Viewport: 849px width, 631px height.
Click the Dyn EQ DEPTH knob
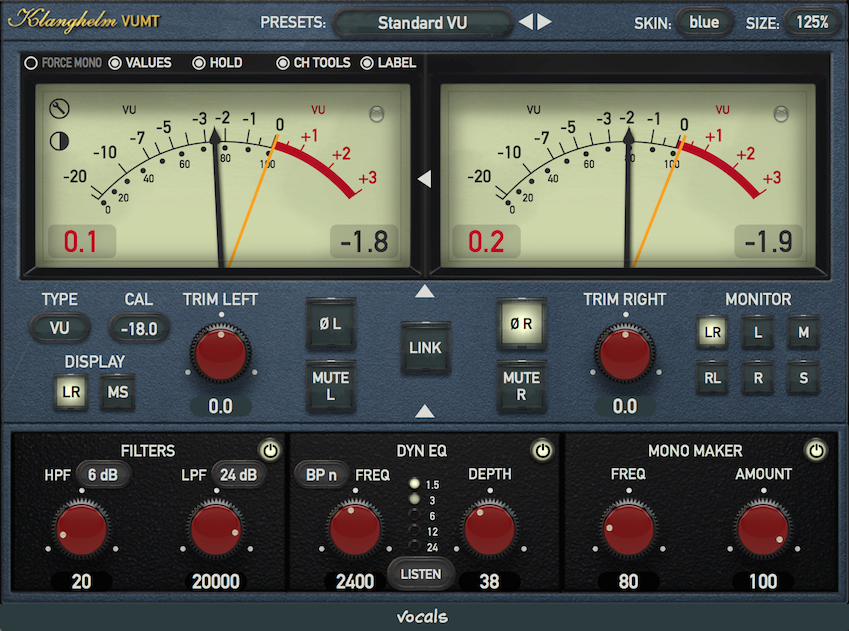[489, 529]
